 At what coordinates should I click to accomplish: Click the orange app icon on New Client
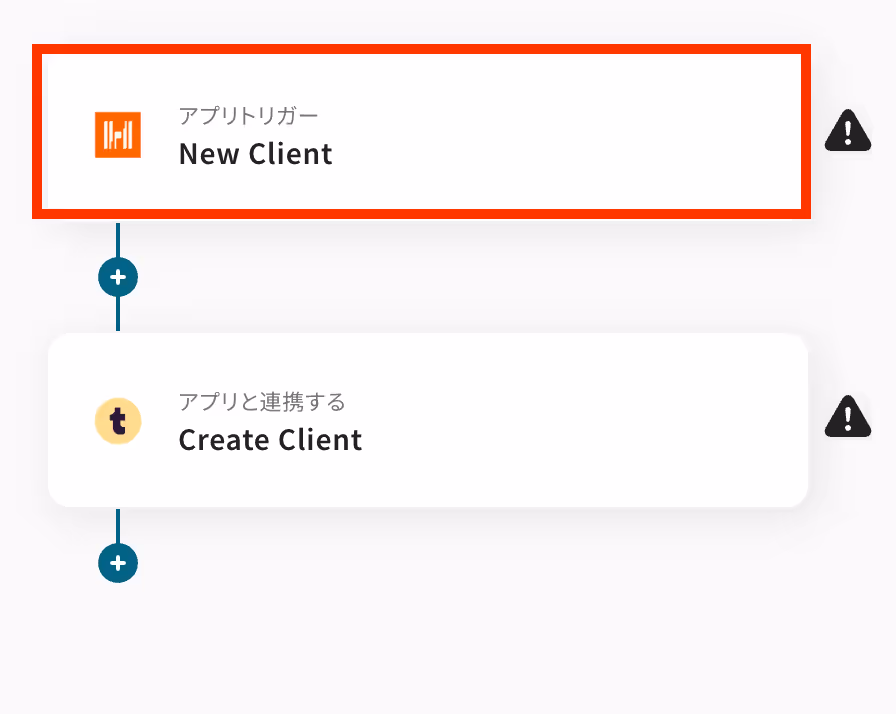click(x=118, y=135)
